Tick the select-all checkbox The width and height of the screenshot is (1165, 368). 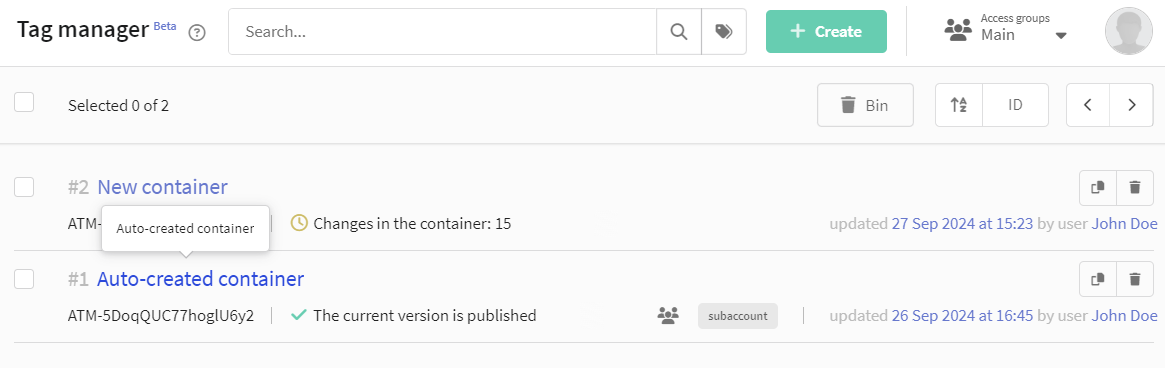click(x=25, y=103)
